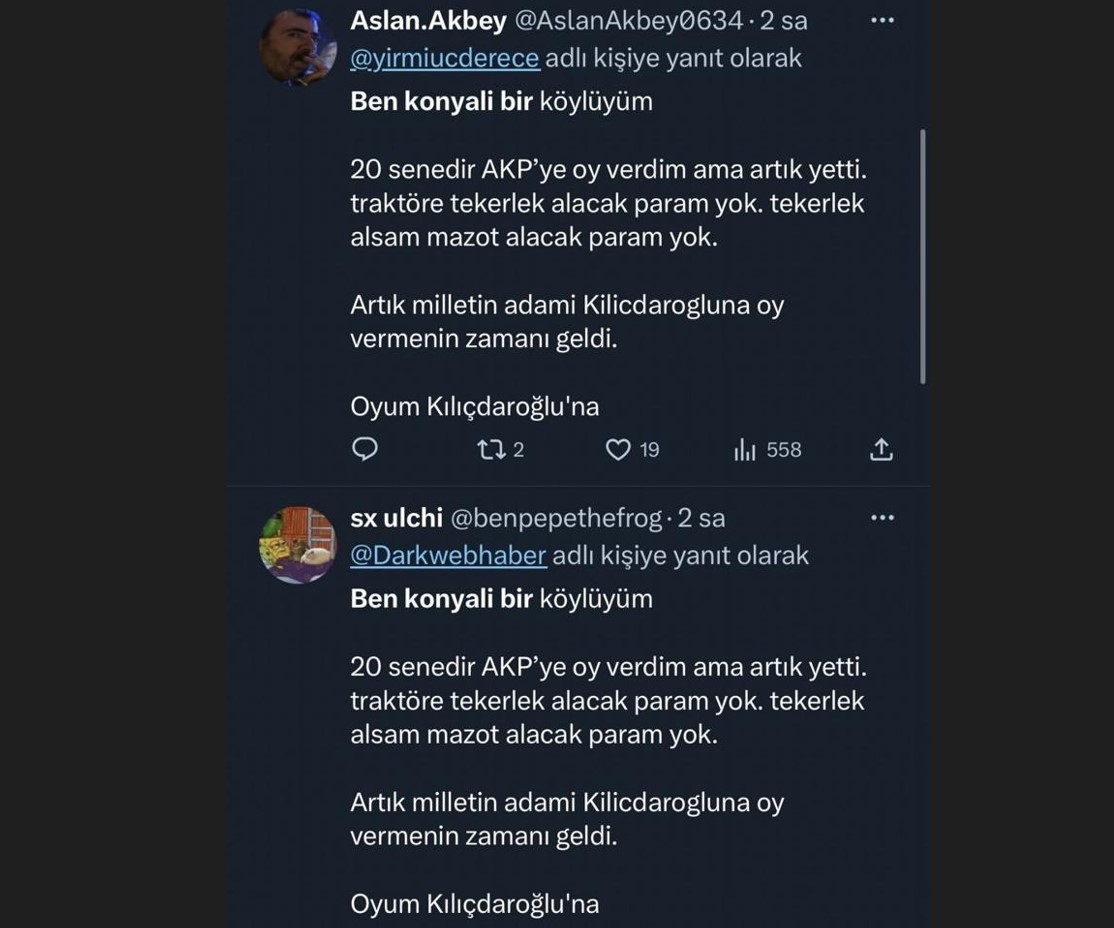This screenshot has height=928, width=1114.
Task: Click the '2 sa' timestamp on Aslan.Akbey's tweet
Action: (x=784, y=20)
